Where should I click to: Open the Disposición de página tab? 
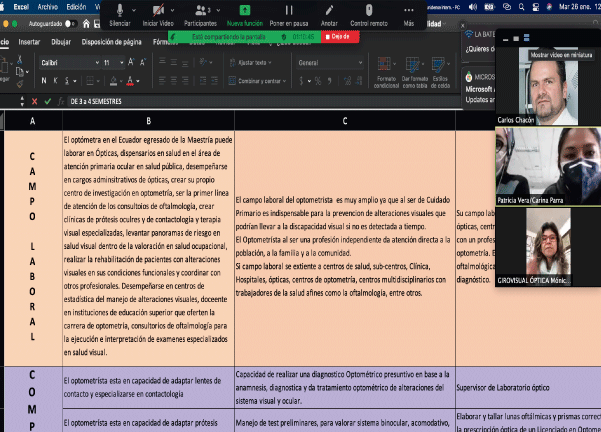click(112, 42)
